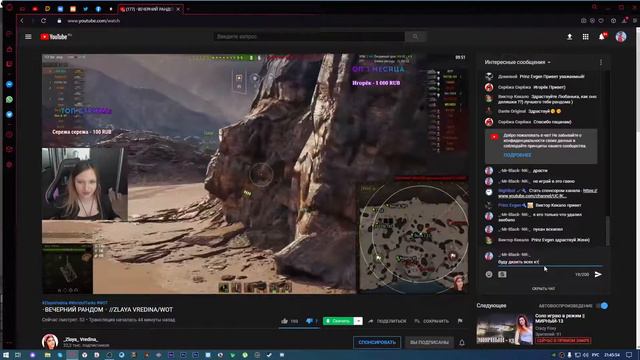The image size is (640, 360).
Task: Open the _Zlaya_Vredina_ channel name
Action: pyautogui.click(x=80, y=340)
